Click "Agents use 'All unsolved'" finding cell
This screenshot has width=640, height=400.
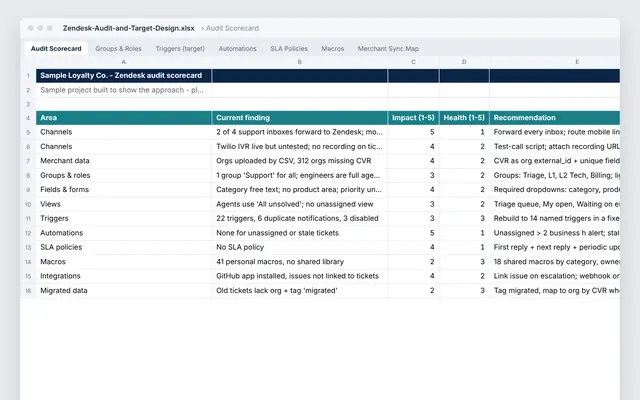pyautogui.click(x=300, y=204)
